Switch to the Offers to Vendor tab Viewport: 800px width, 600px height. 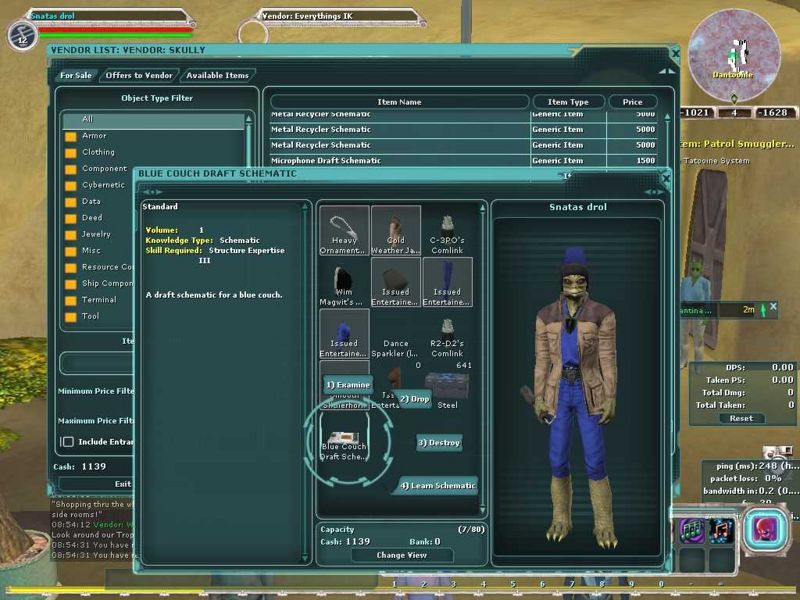click(139, 75)
